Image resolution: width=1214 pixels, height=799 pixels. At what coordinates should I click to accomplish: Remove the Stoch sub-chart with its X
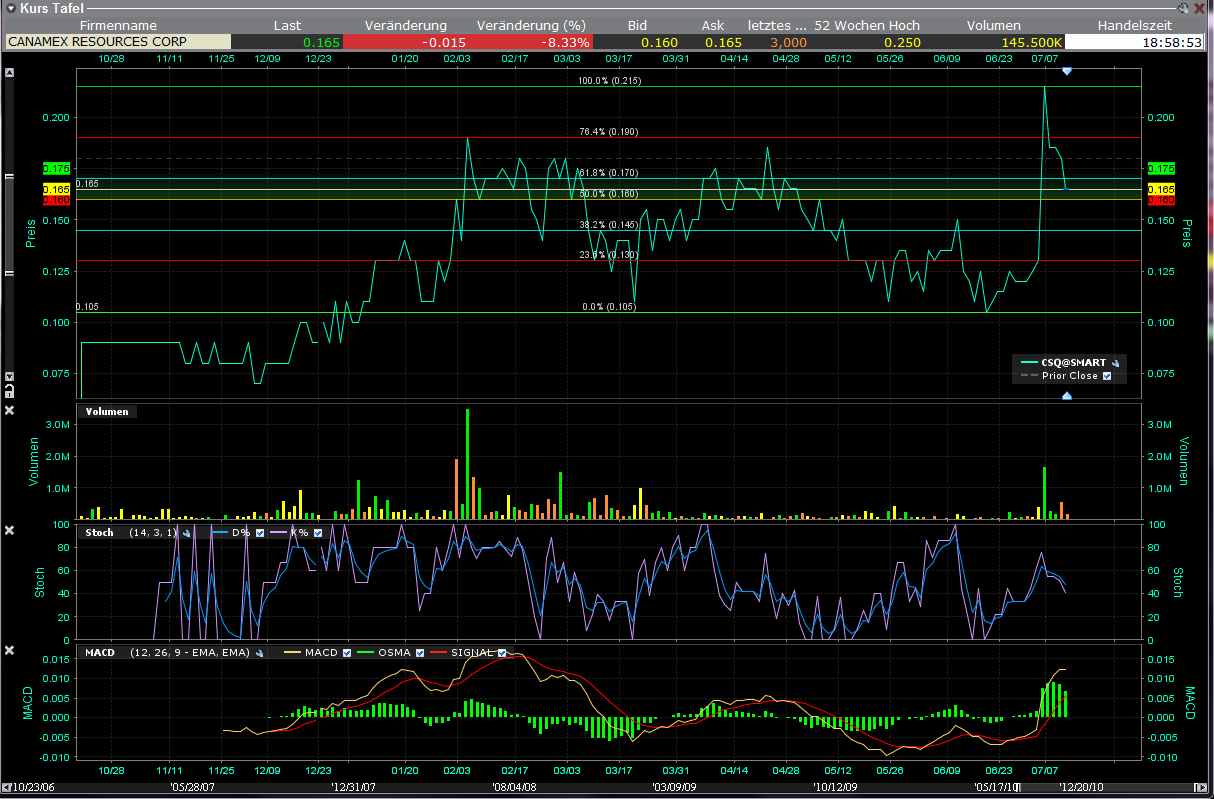click(x=10, y=530)
